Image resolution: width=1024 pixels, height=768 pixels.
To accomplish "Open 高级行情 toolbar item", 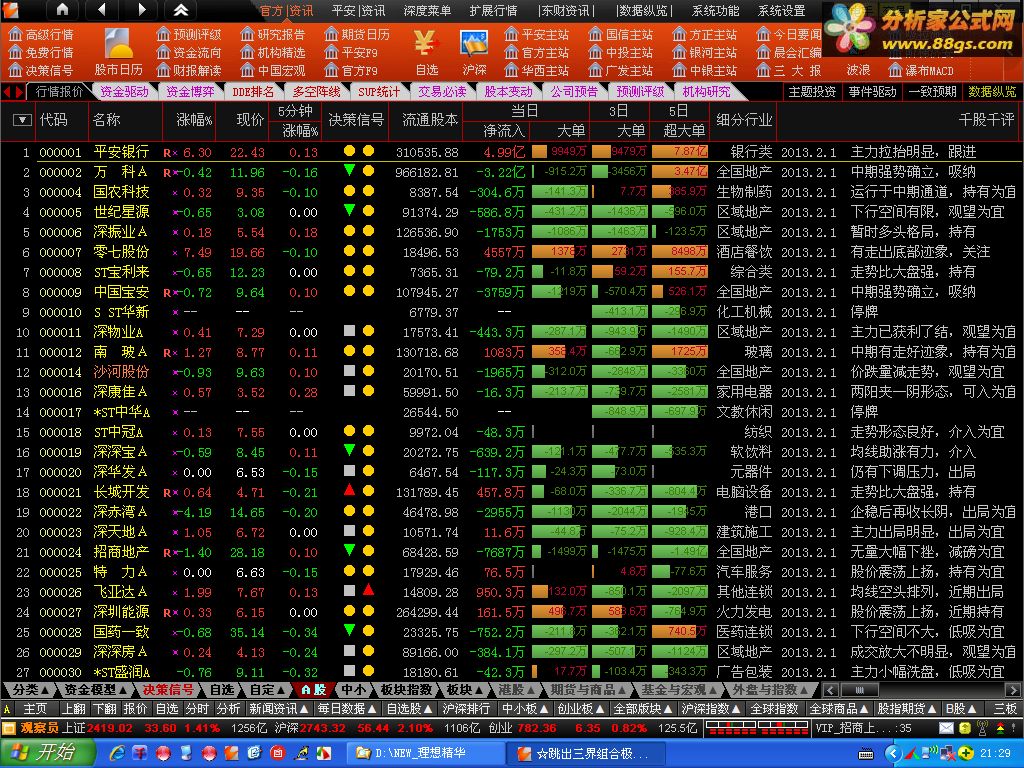I will click(41, 34).
